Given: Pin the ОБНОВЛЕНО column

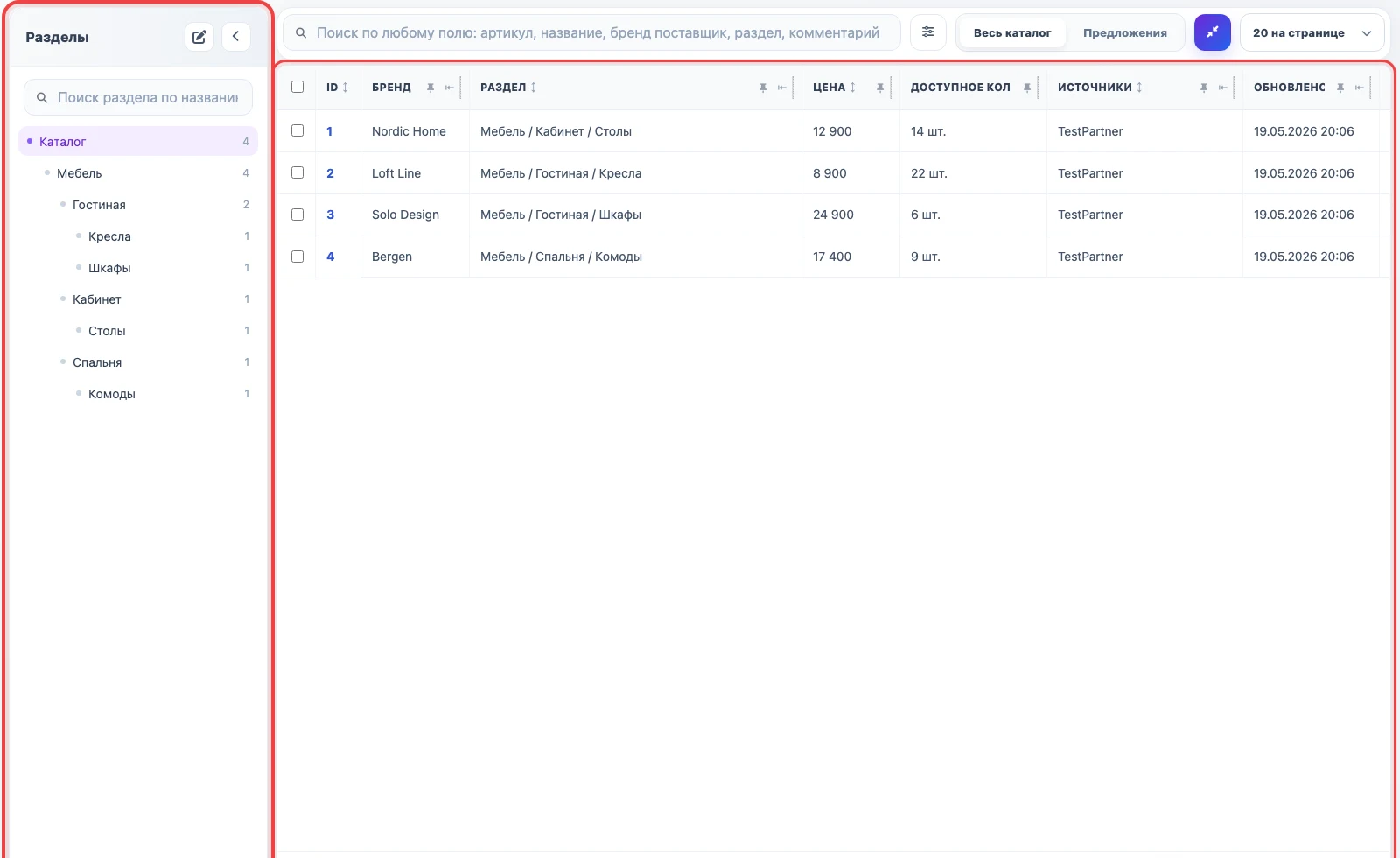Looking at the screenshot, I should pos(1340,88).
